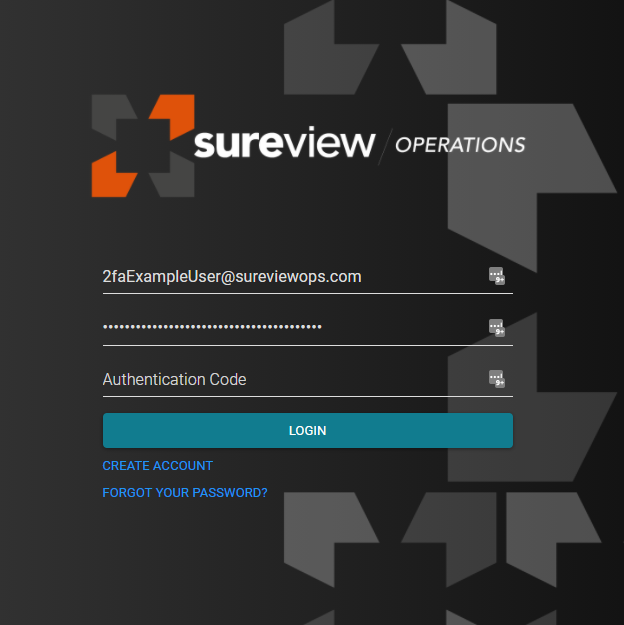Click the password manager icon in Authentication Code field
The height and width of the screenshot is (625, 624).
pyautogui.click(x=497, y=379)
